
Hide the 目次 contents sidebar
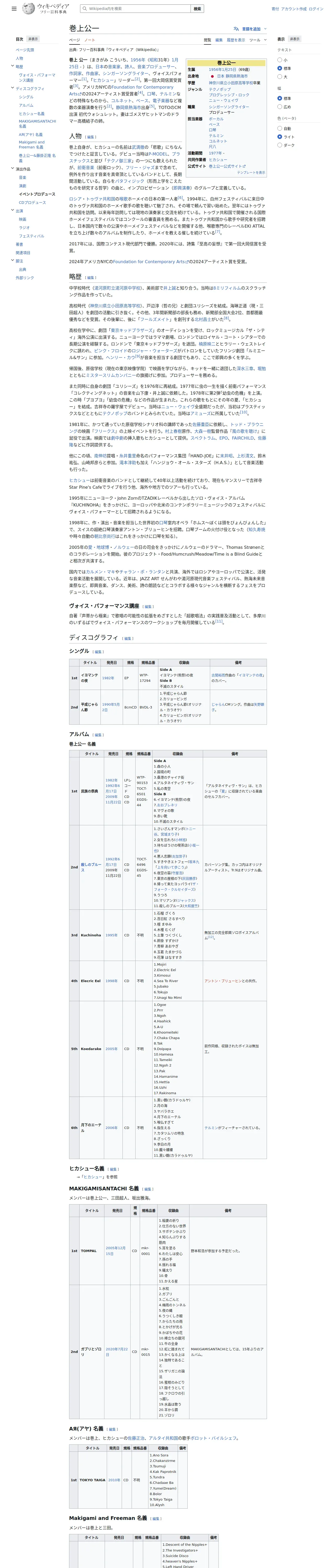pos(33,39)
